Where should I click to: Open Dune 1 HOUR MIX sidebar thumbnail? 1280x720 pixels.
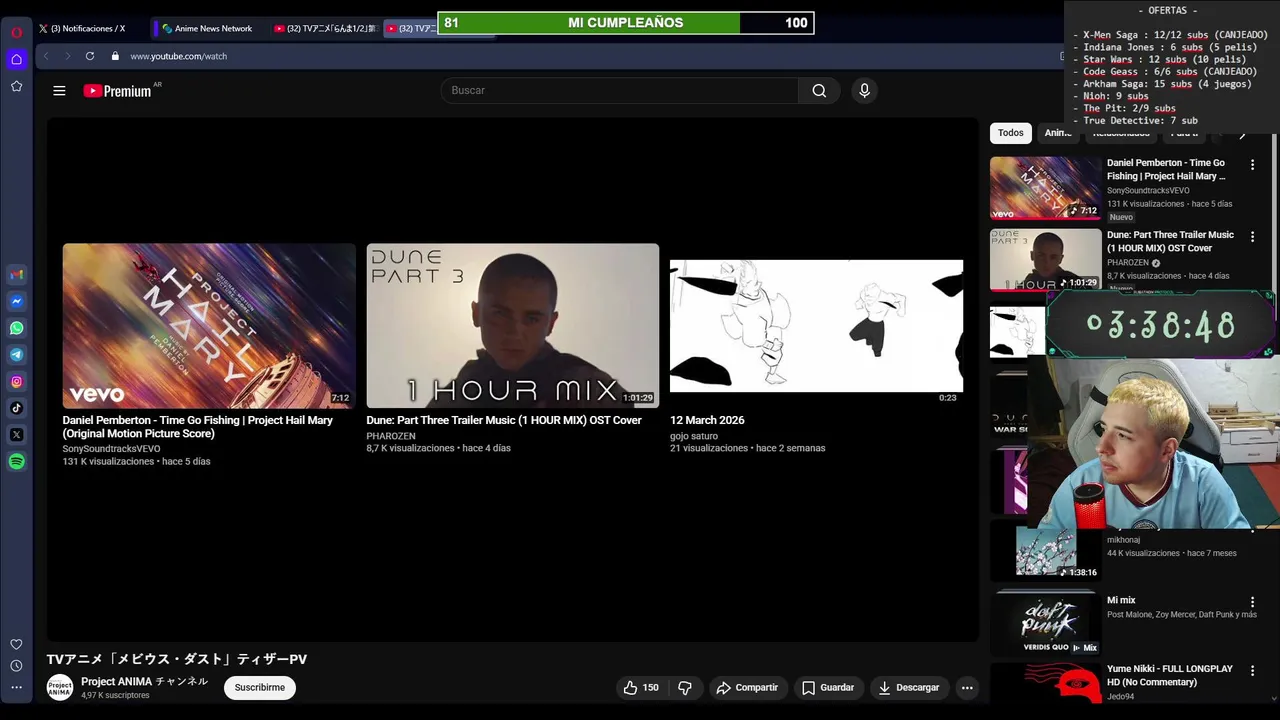1045,260
